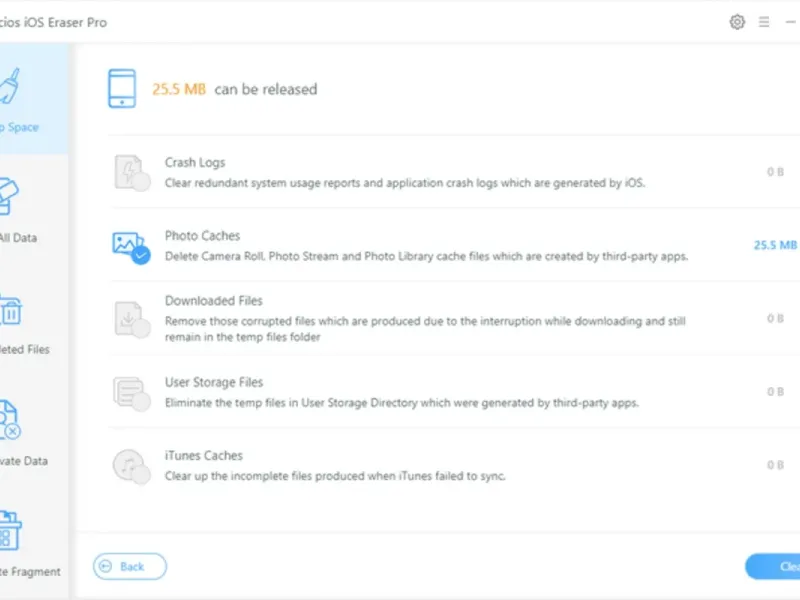This screenshot has width=800, height=600.
Task: Open the hamburger menu in title bar
Action: point(764,22)
